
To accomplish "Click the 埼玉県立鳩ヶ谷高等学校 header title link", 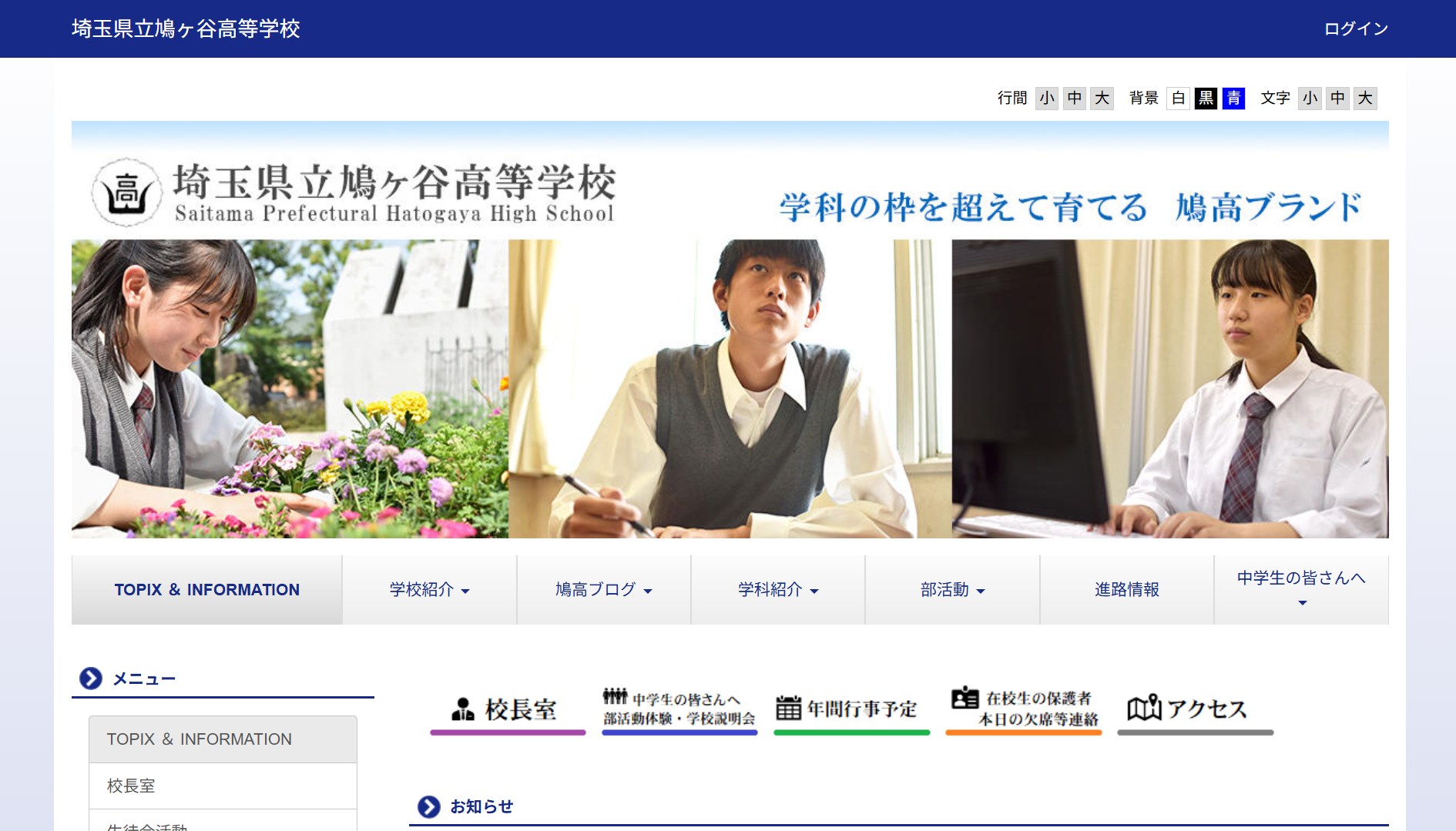I will click(x=186, y=28).
